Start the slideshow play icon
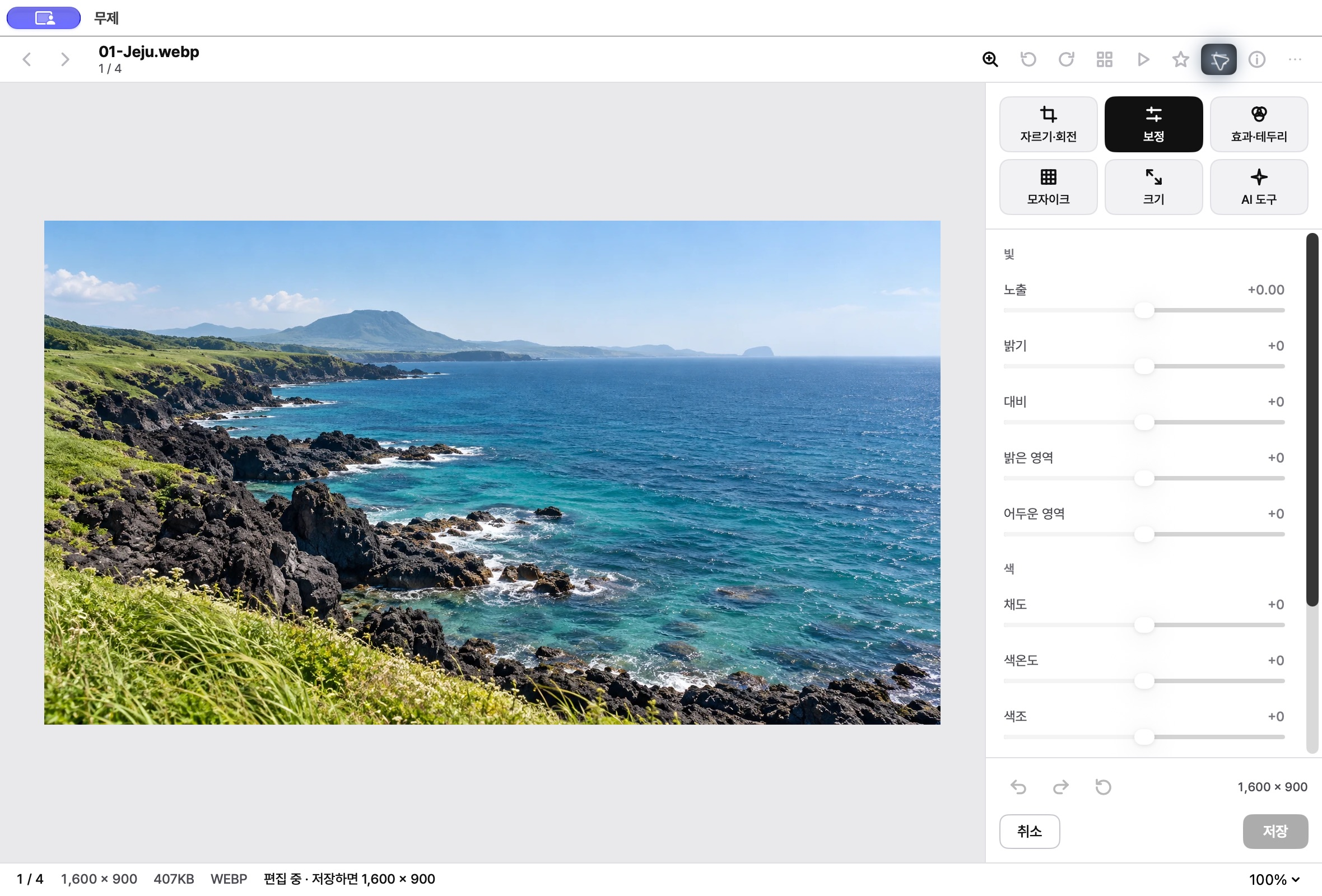 point(1142,59)
